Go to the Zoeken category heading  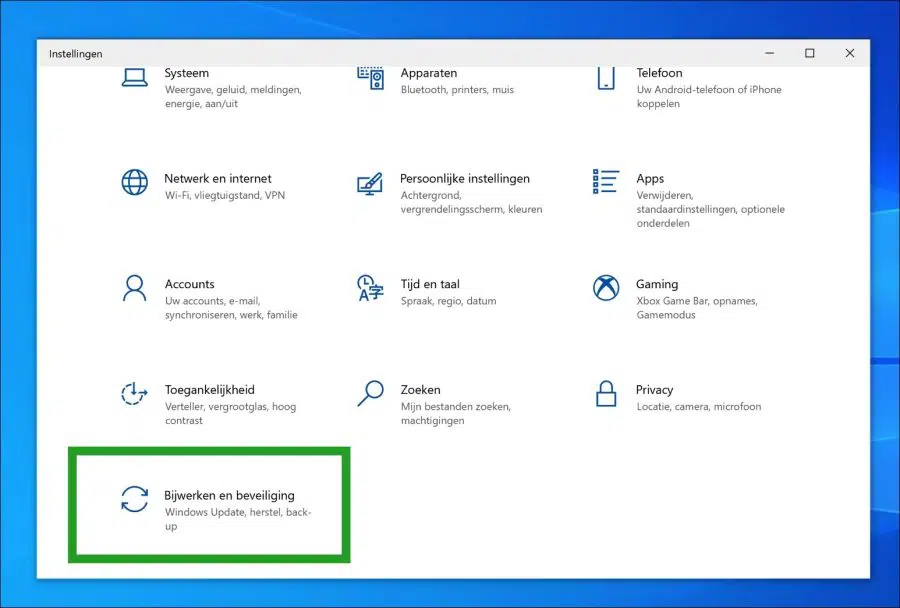(x=420, y=390)
